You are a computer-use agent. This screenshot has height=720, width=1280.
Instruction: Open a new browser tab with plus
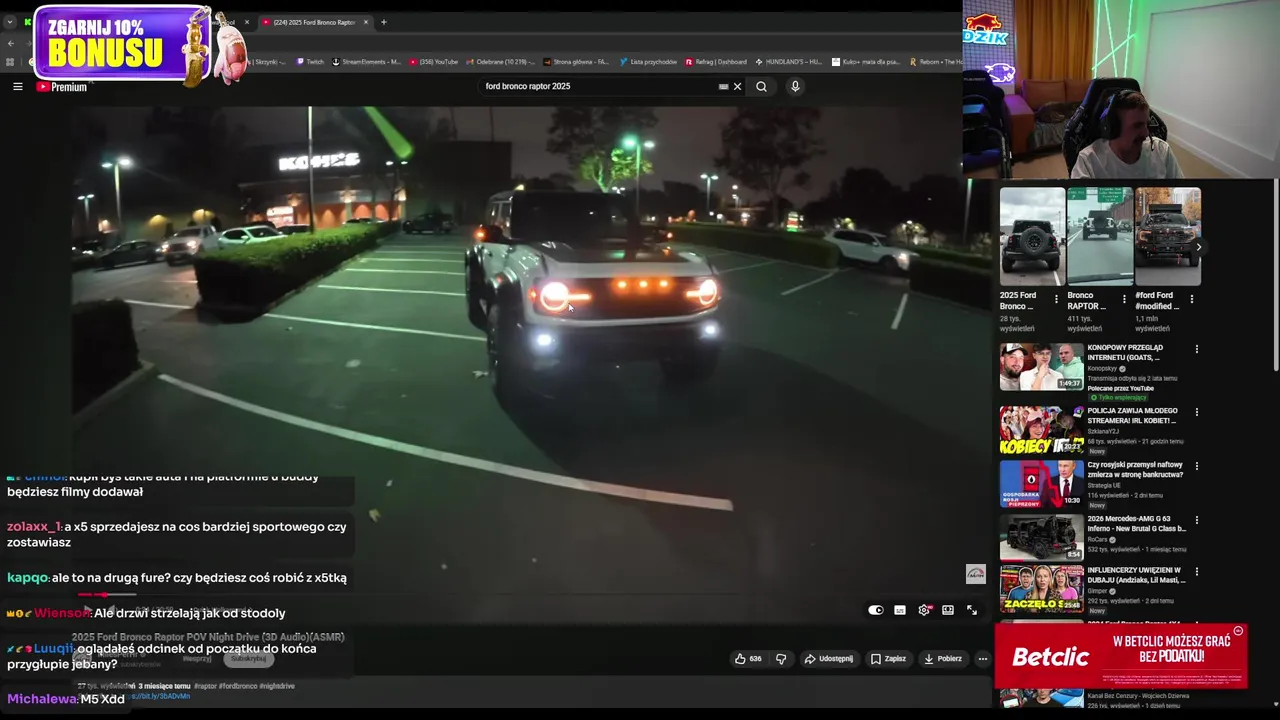pyautogui.click(x=383, y=22)
